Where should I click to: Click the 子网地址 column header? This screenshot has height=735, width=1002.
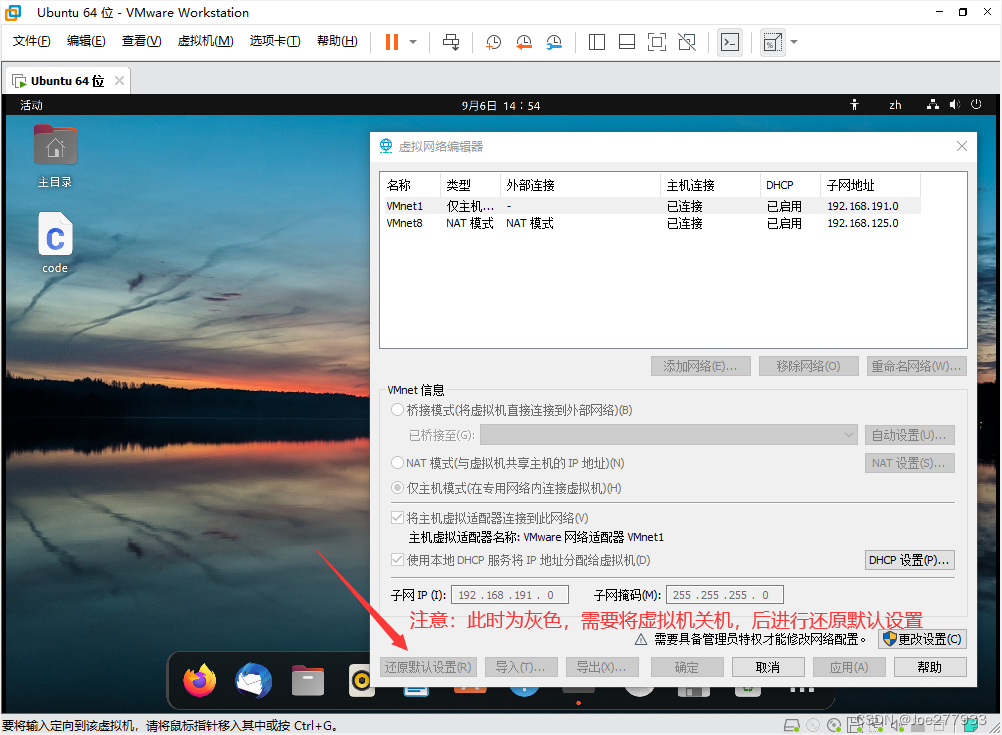(870, 185)
